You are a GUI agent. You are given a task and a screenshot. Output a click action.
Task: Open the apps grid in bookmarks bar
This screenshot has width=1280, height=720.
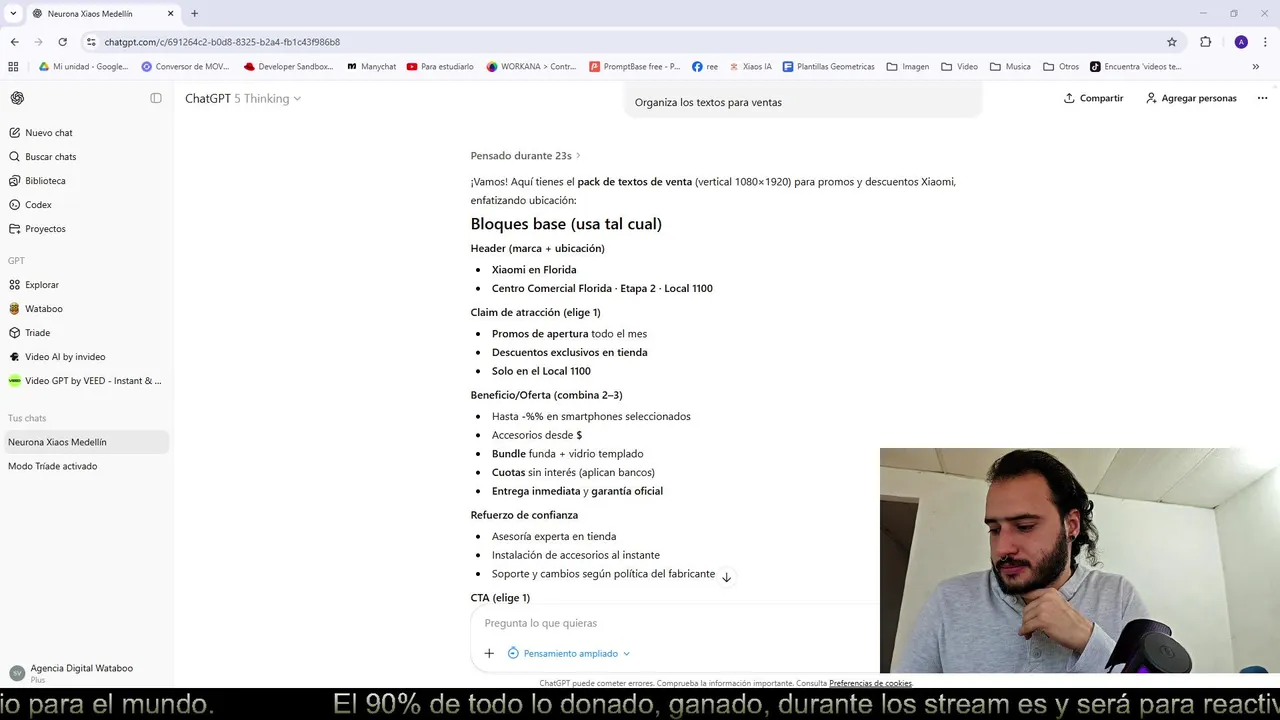tap(13, 67)
